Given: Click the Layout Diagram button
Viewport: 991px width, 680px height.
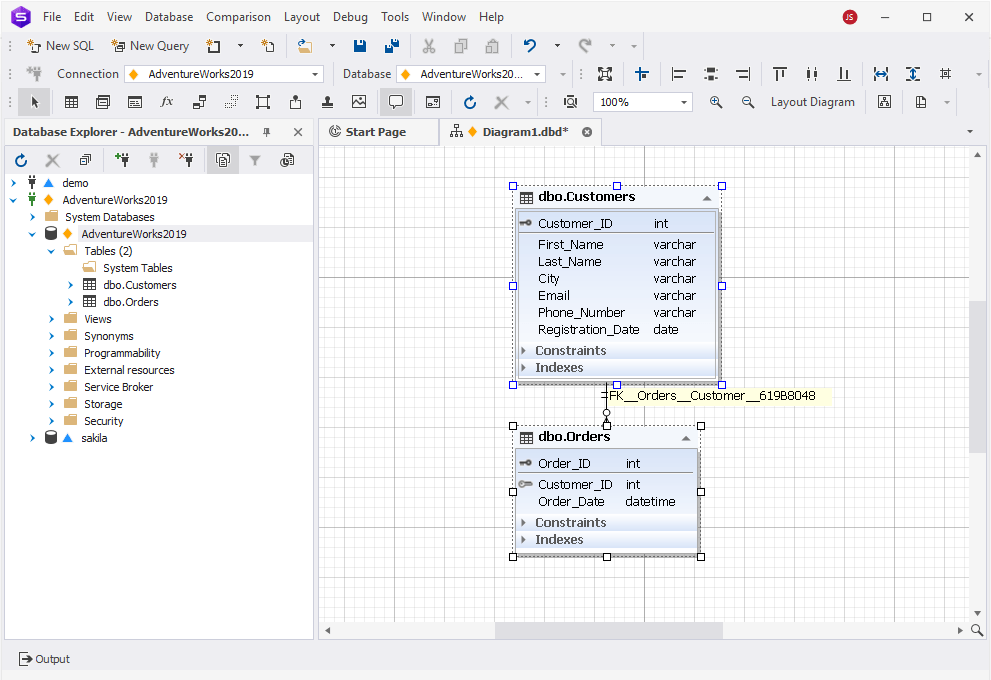Looking at the screenshot, I should point(814,101).
